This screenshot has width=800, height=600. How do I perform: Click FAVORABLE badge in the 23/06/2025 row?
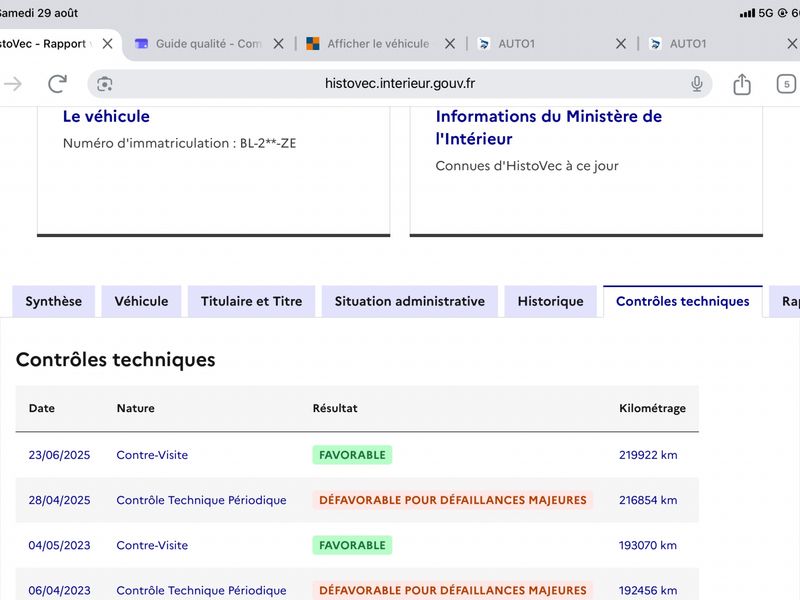point(352,455)
